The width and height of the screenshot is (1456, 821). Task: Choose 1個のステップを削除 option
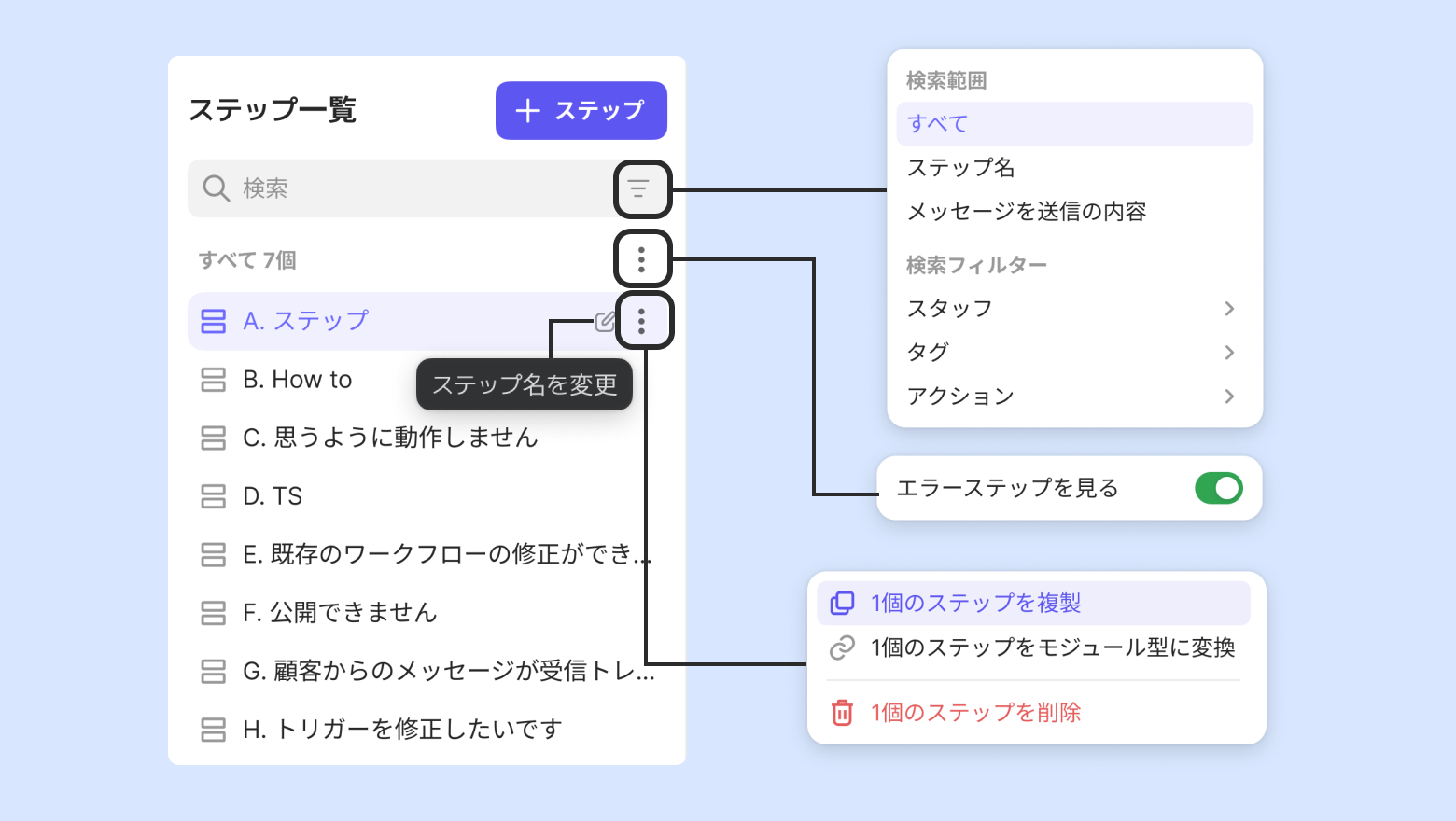pos(975,713)
